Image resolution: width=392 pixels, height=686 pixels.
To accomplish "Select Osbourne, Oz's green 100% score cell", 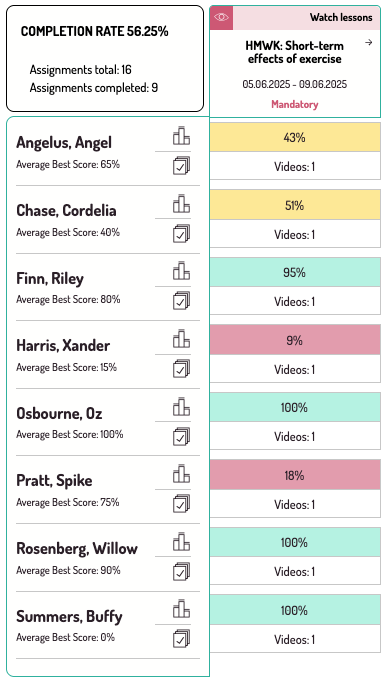I will coord(295,407).
